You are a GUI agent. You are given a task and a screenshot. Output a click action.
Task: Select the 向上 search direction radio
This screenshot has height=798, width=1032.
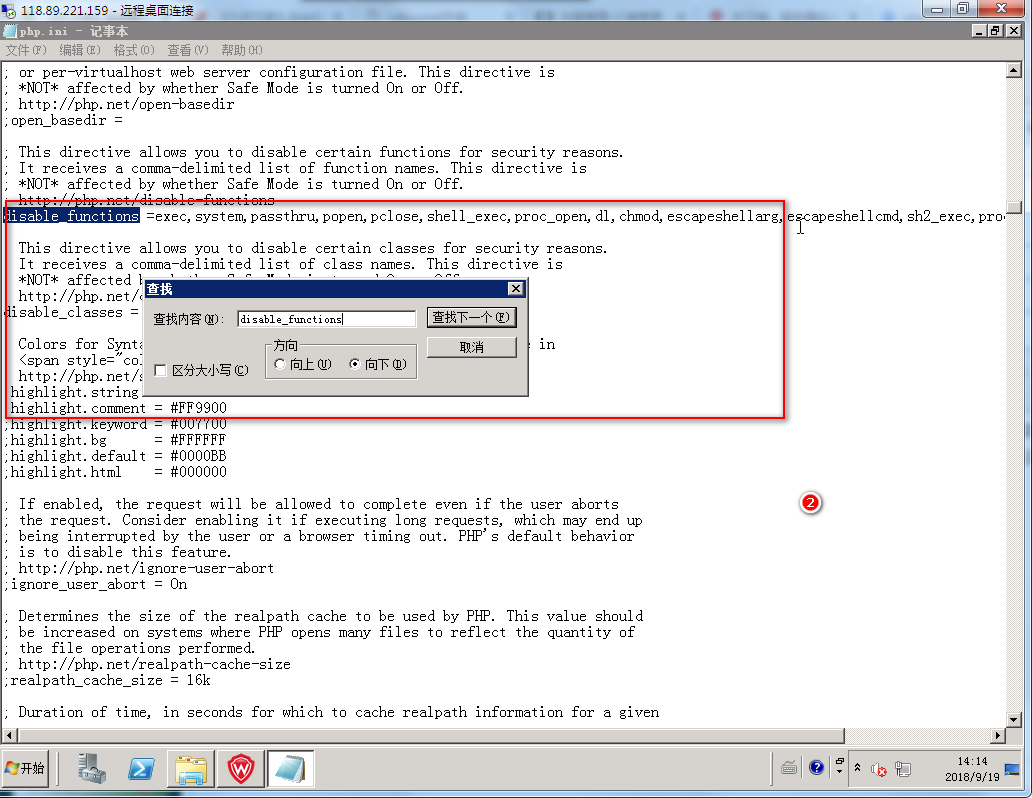280,364
